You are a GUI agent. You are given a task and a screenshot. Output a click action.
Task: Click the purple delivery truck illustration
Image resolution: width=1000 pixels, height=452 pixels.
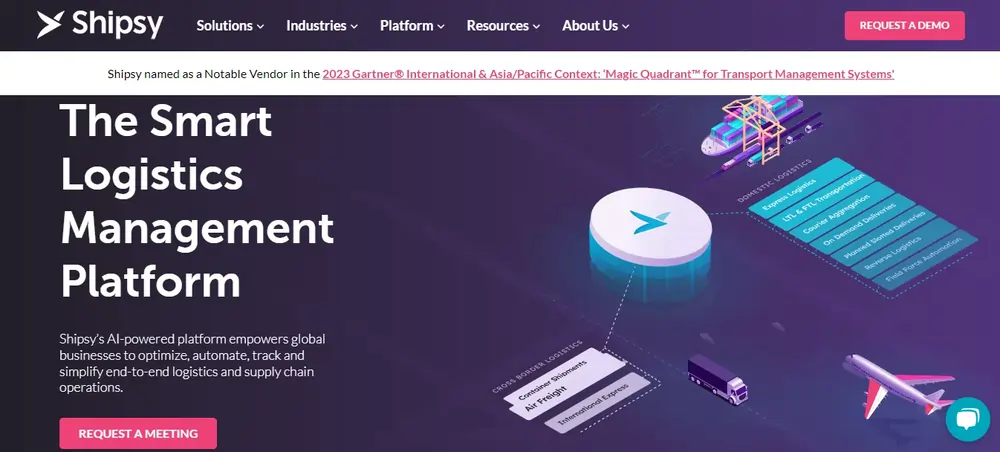click(716, 378)
